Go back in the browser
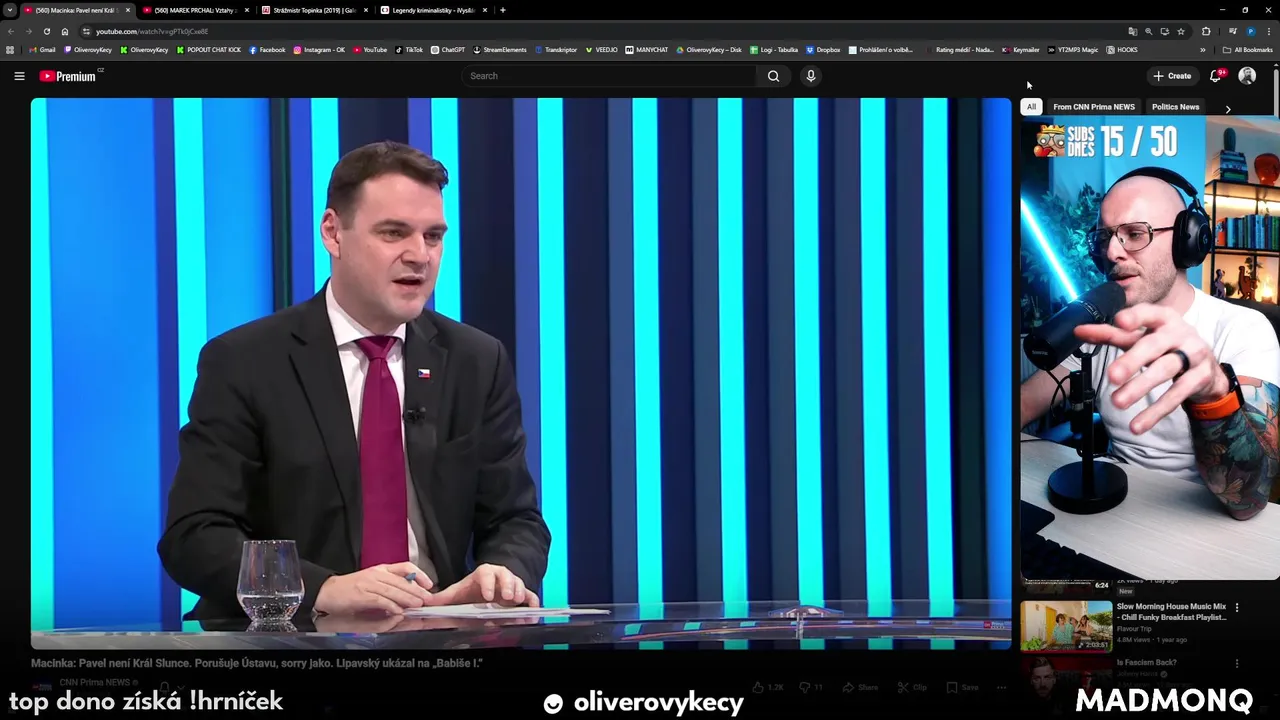The height and width of the screenshot is (720, 1280). point(11,32)
